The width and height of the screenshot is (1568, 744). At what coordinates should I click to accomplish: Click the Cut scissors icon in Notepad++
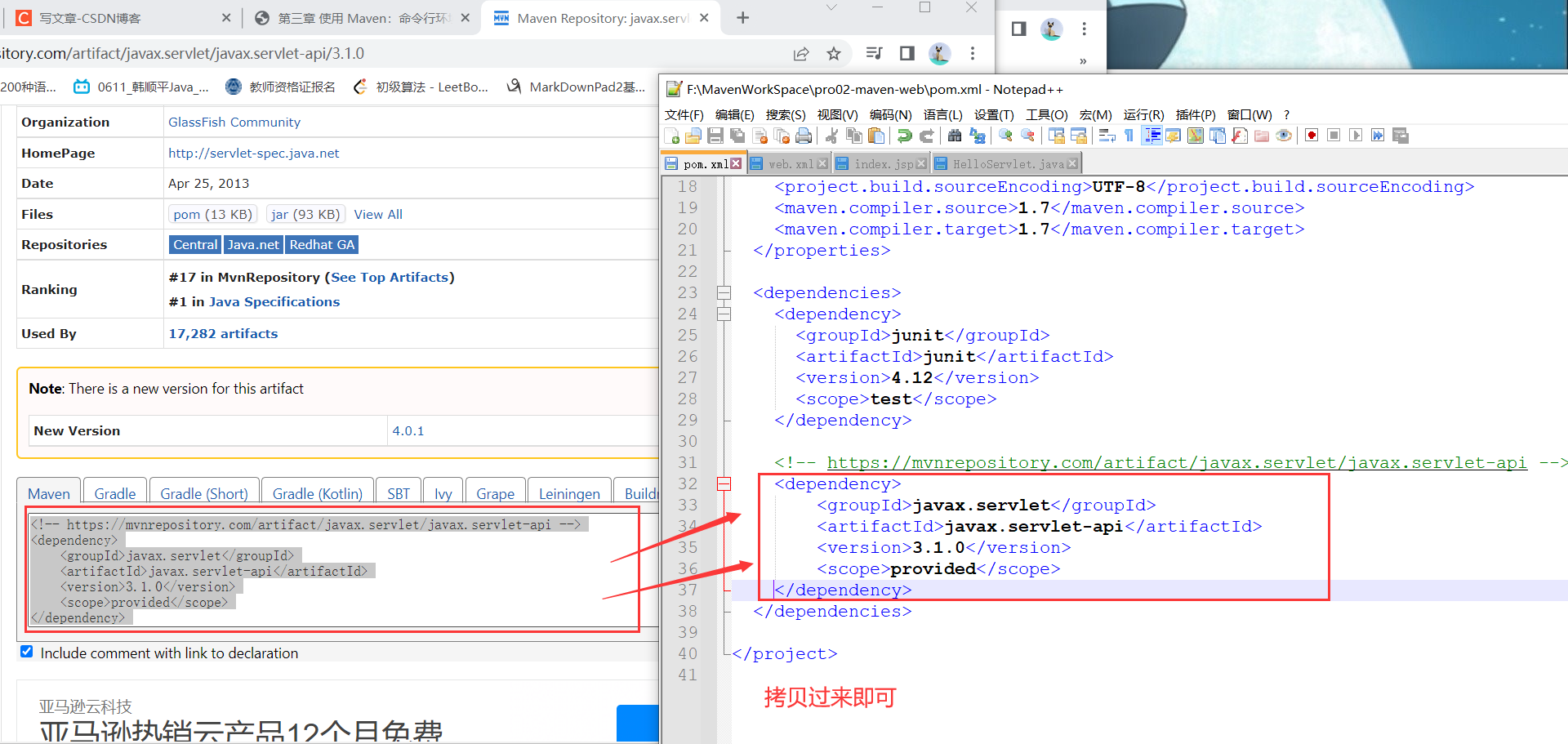(831, 136)
